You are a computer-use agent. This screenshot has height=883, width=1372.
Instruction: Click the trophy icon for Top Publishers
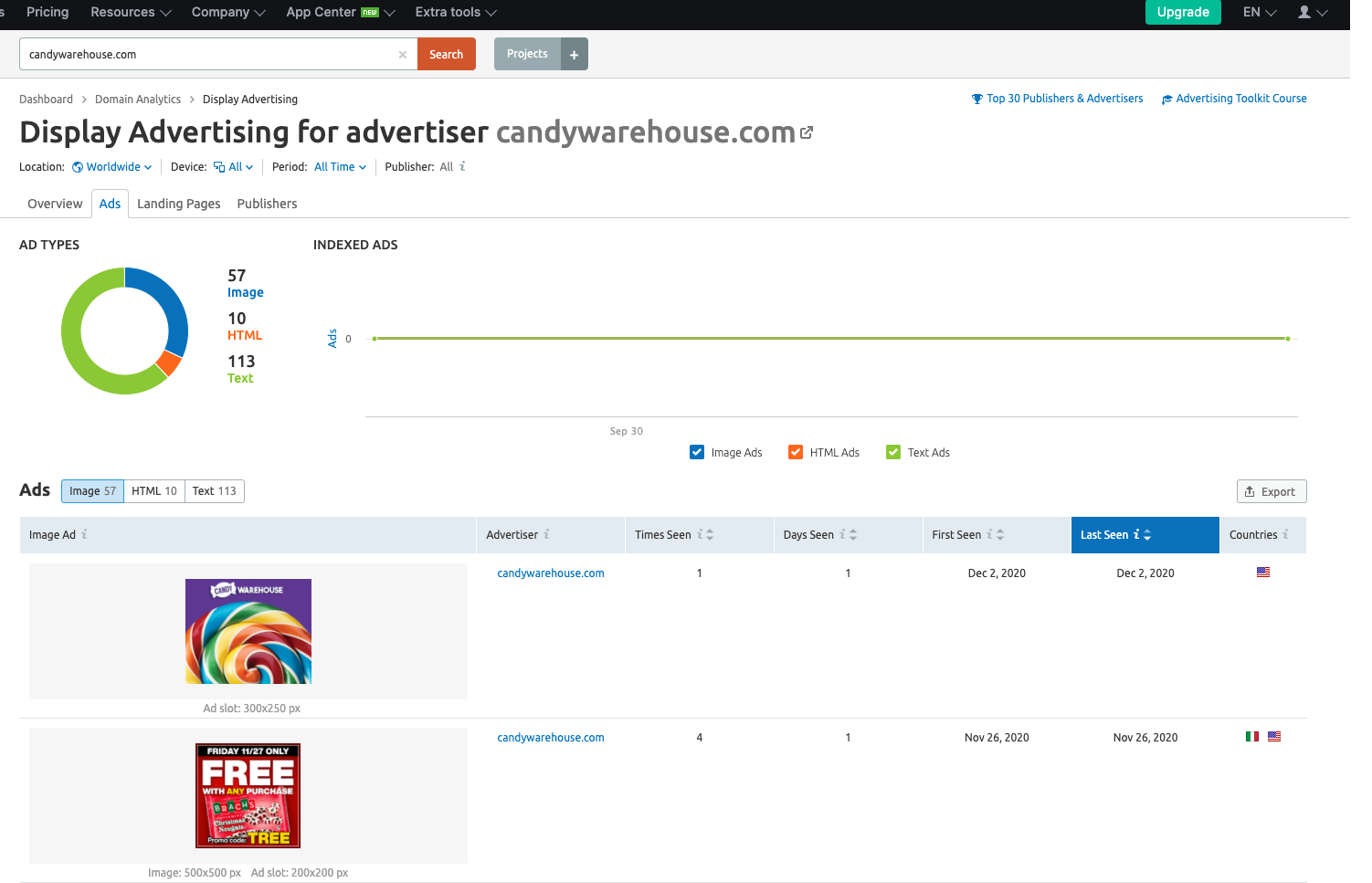tap(977, 99)
